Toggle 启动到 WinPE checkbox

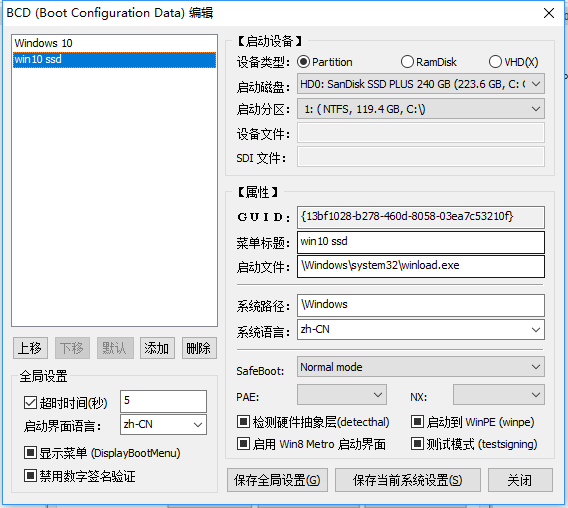tap(417, 421)
